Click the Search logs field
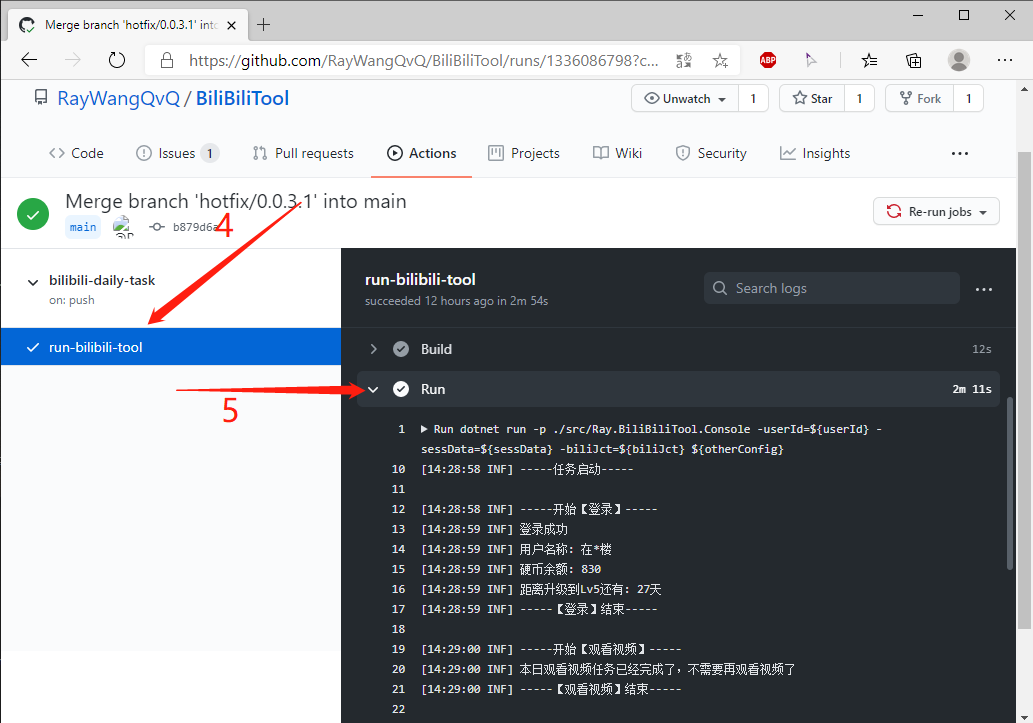Screen dimensions: 1033x723 coord(832,288)
